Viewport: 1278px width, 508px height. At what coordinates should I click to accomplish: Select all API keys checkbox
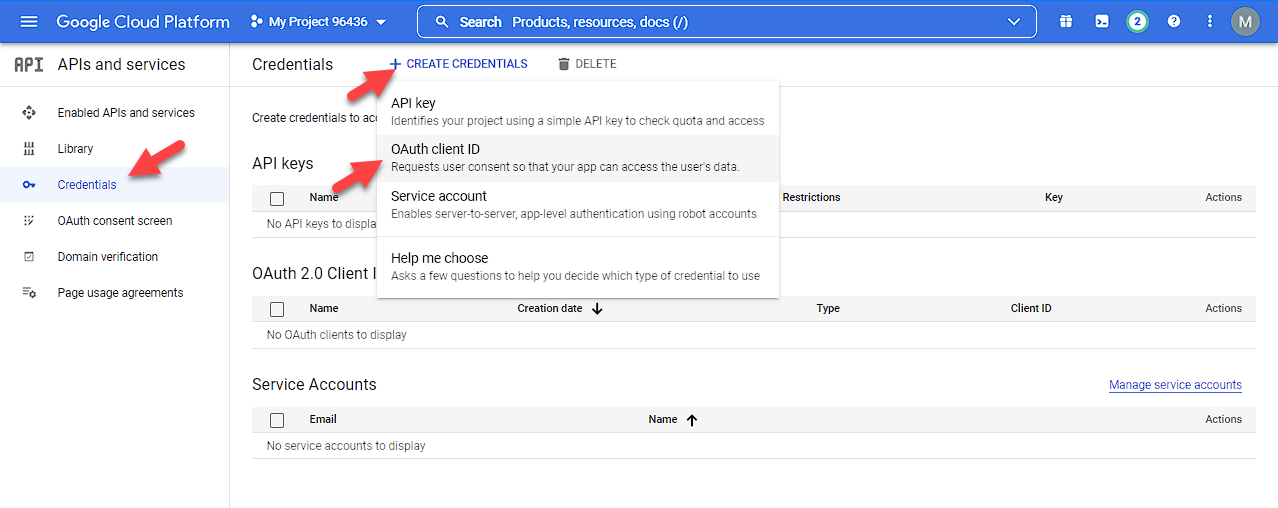[277, 198]
